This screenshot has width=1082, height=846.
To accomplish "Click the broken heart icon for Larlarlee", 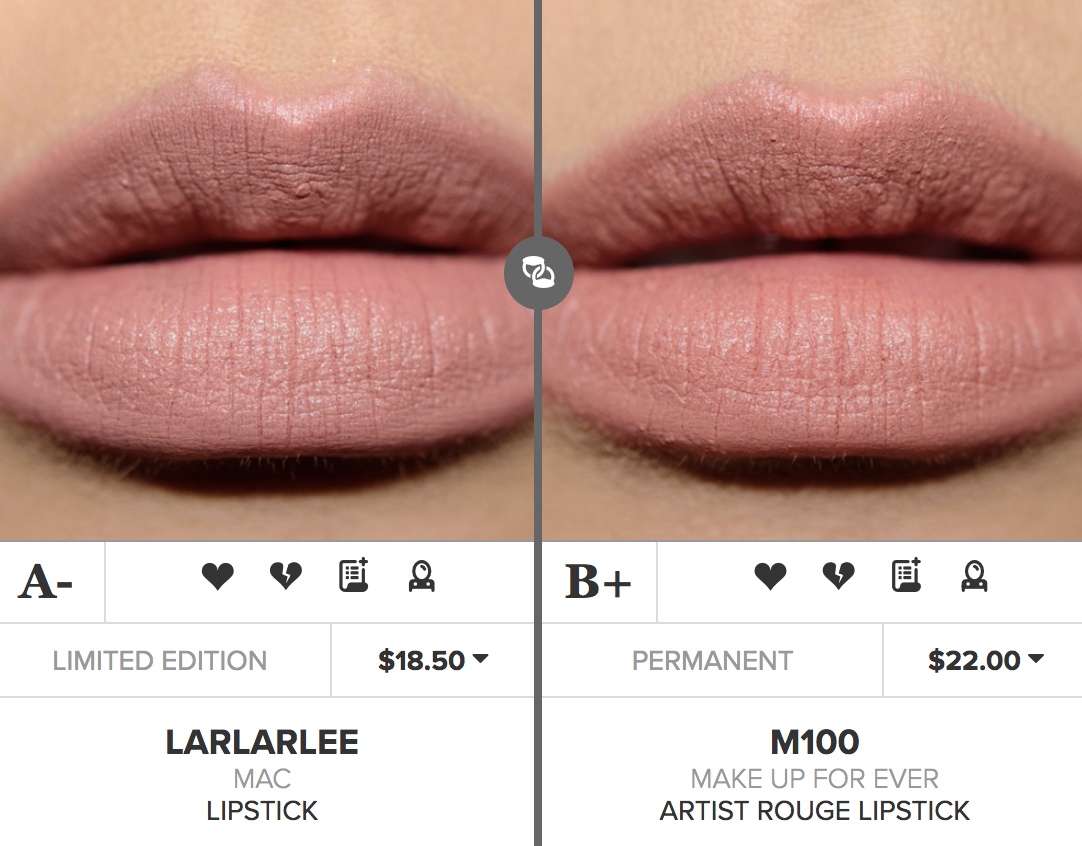I will coord(286,576).
